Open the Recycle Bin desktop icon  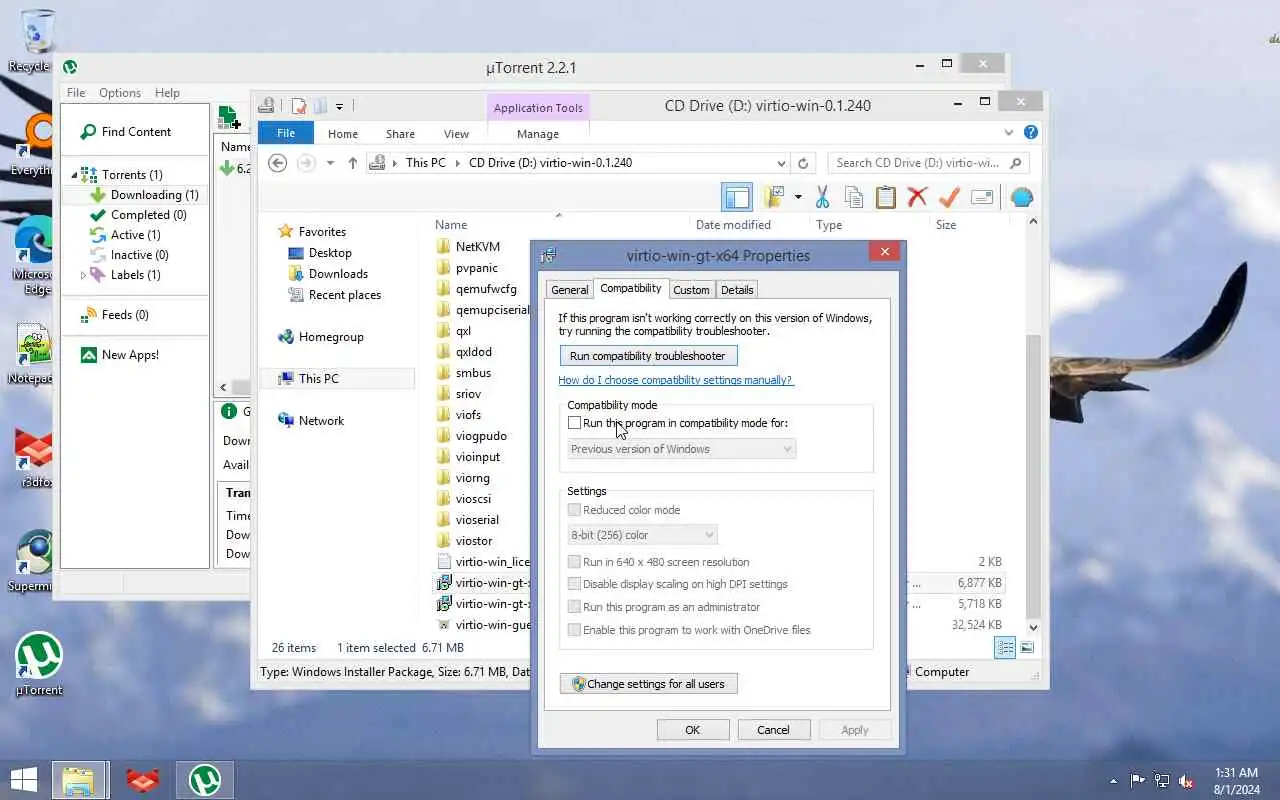[37, 40]
